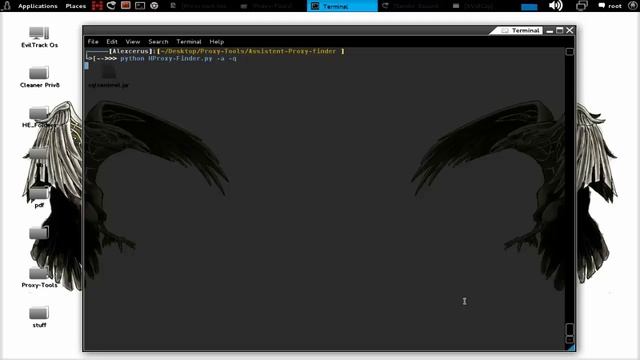Open the Edit menu in Terminal
The height and width of the screenshot is (360, 640).
(112, 42)
